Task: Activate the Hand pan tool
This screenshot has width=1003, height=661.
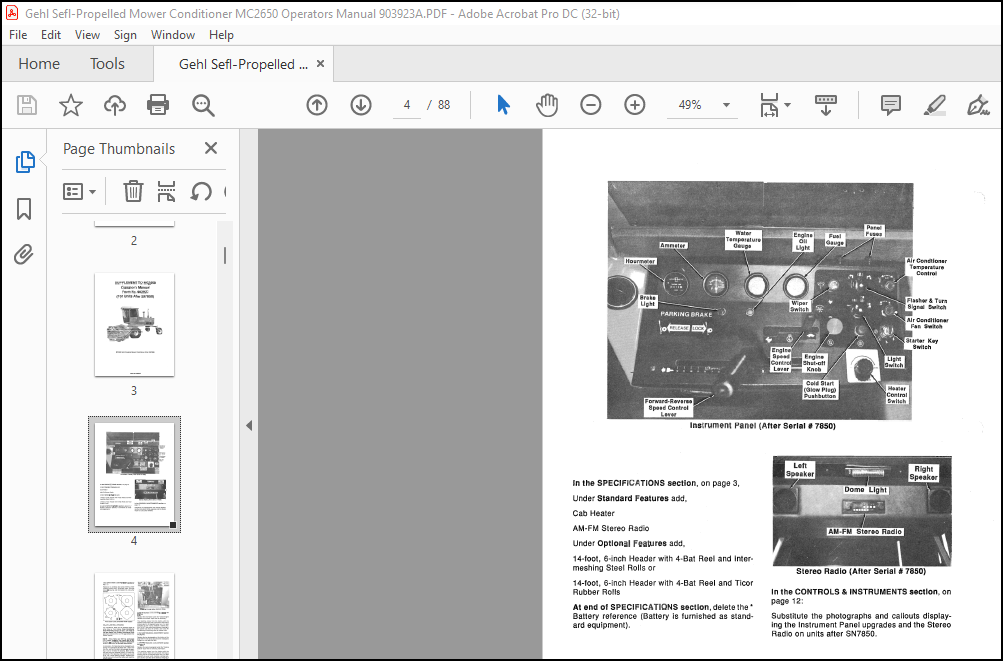Action: pos(547,105)
